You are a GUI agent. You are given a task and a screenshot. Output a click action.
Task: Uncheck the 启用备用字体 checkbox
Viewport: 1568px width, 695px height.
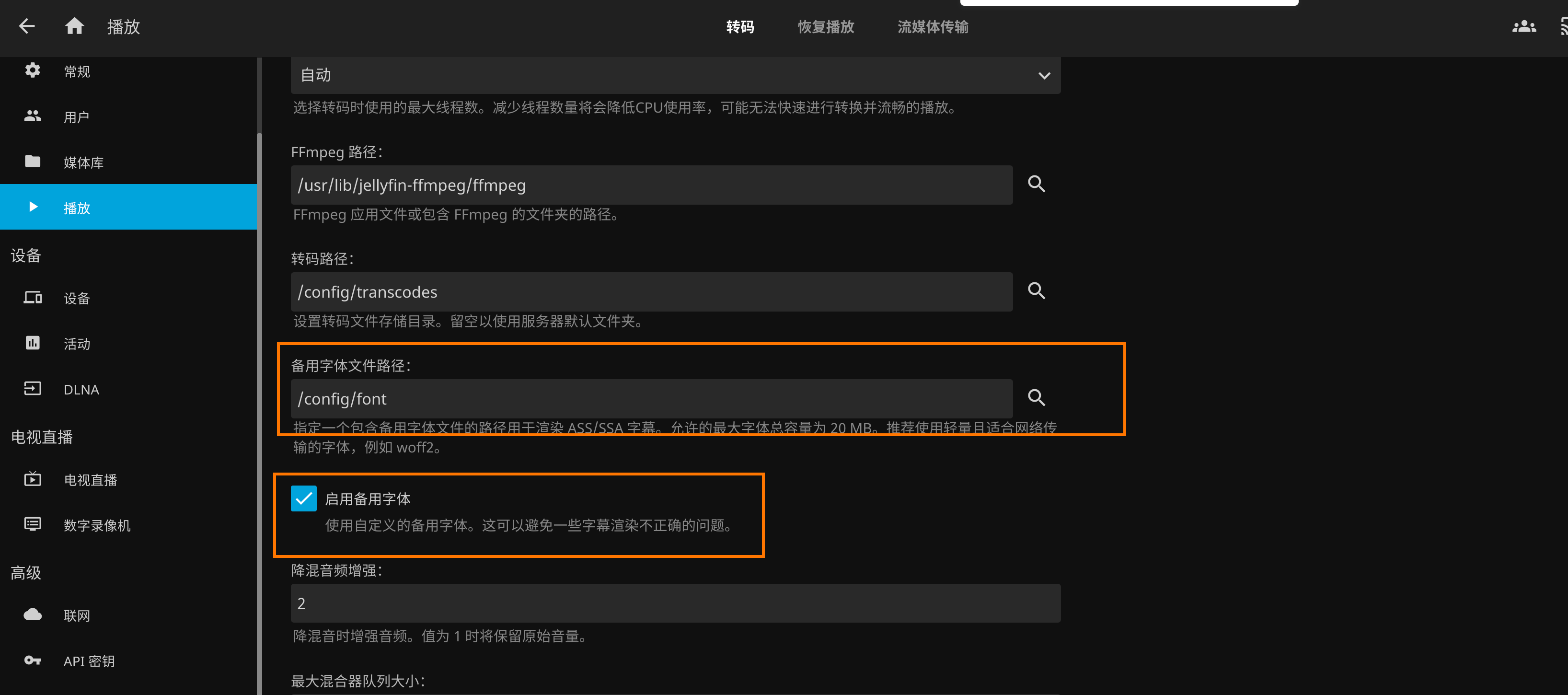coord(303,498)
